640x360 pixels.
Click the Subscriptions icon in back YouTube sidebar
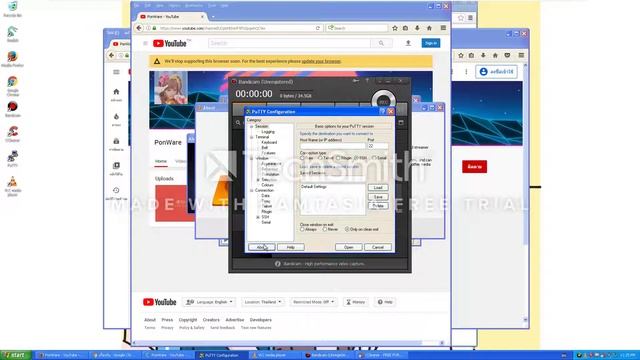[x=116, y=141]
